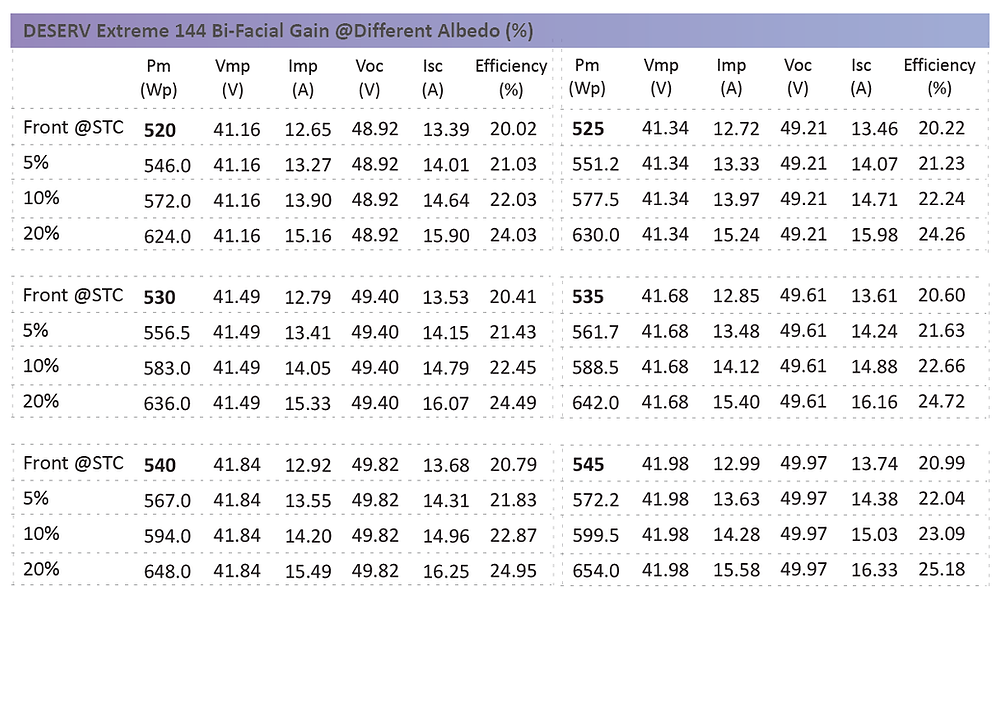Click the 5% label in the 546.0 row
Image resolution: width=1000 pixels, height=718 pixels.
click(x=36, y=163)
